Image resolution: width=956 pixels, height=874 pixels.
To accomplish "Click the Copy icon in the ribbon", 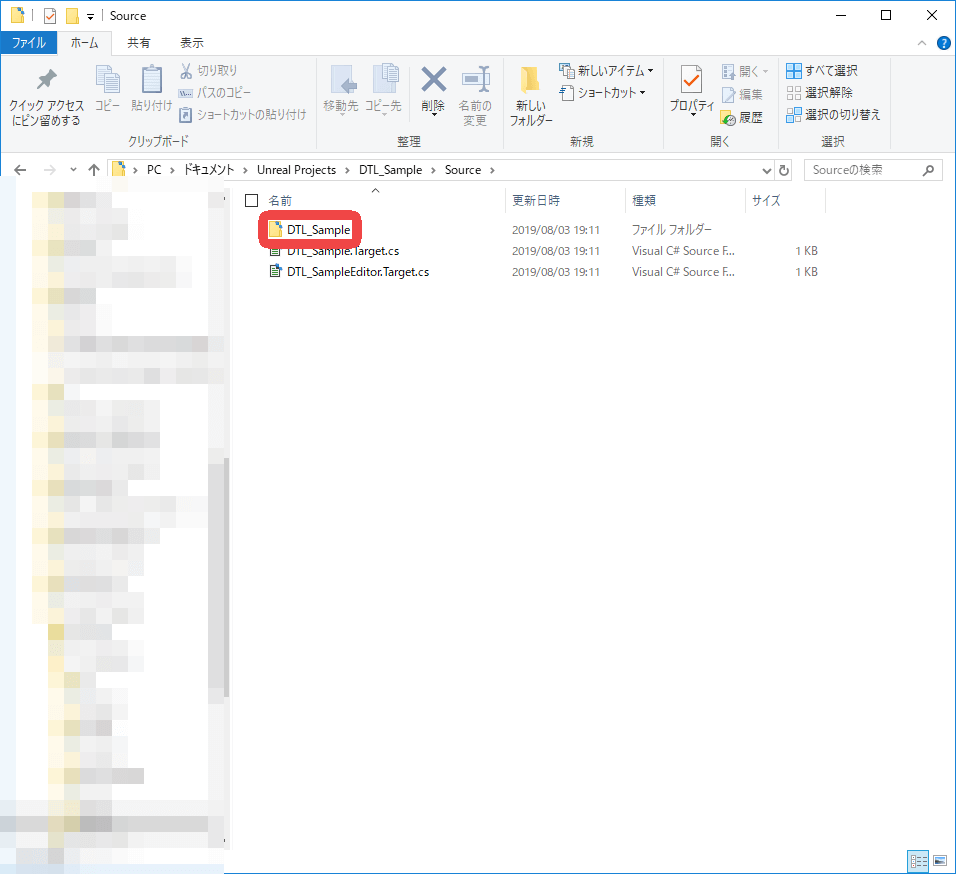I will coord(107,81).
